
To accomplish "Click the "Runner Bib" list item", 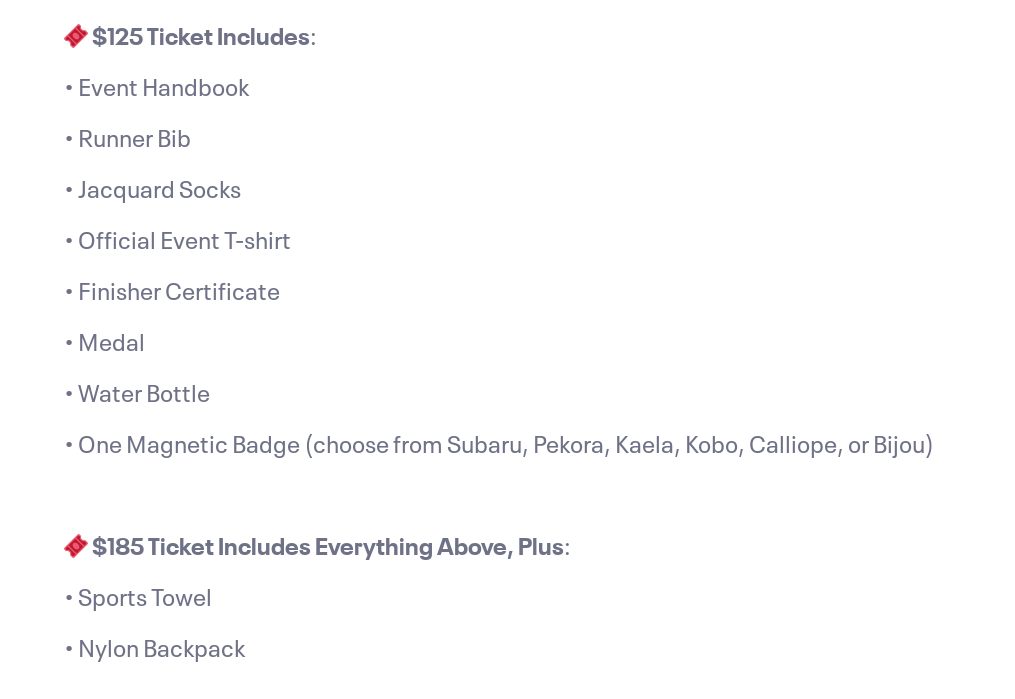I will (134, 139).
